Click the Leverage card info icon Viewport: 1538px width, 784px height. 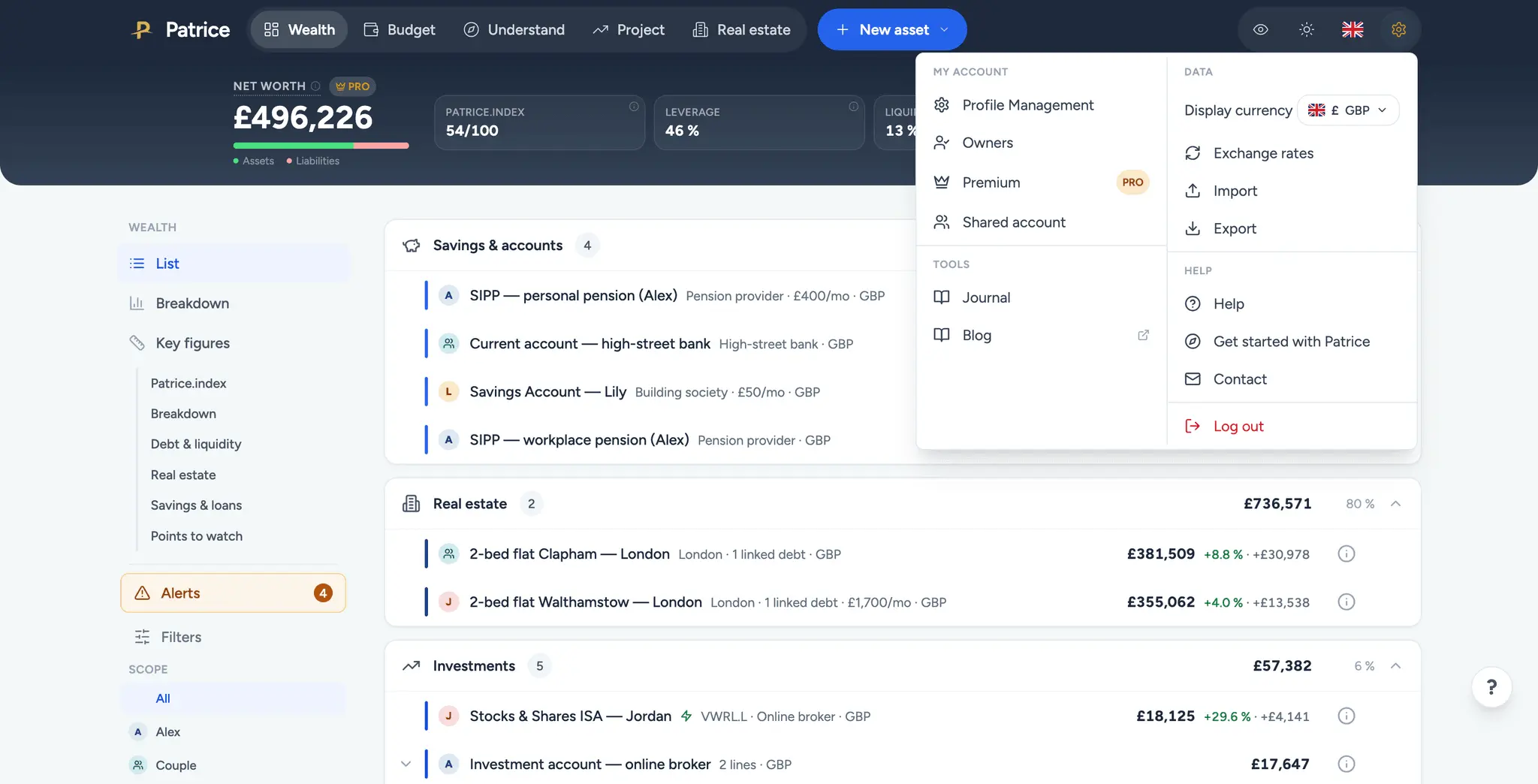853,107
